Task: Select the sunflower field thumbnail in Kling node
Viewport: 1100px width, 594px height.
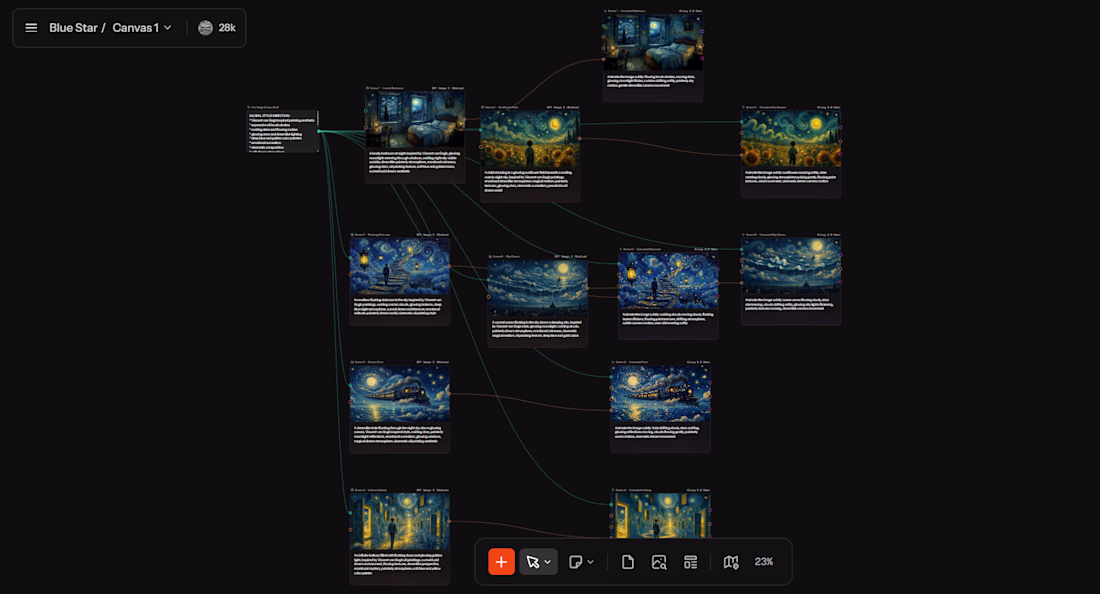Action: point(791,139)
